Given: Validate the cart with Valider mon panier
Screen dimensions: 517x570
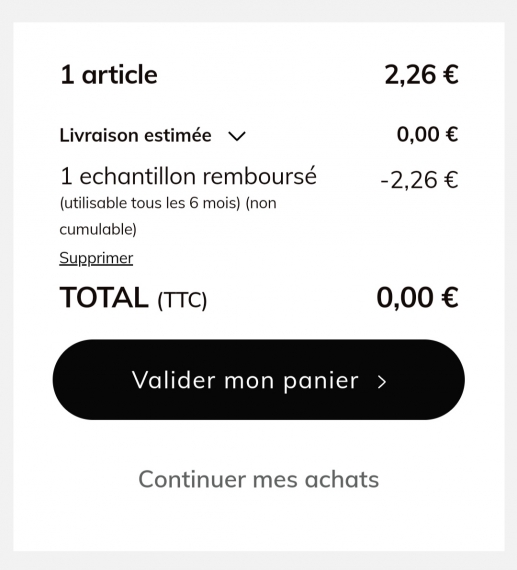Looking at the screenshot, I should (258, 380).
